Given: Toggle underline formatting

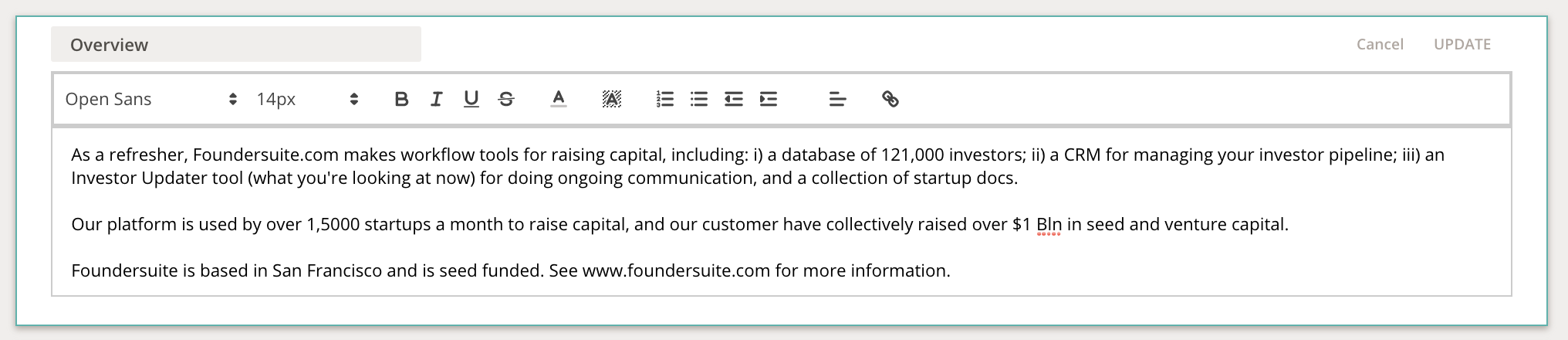Looking at the screenshot, I should pos(471,99).
